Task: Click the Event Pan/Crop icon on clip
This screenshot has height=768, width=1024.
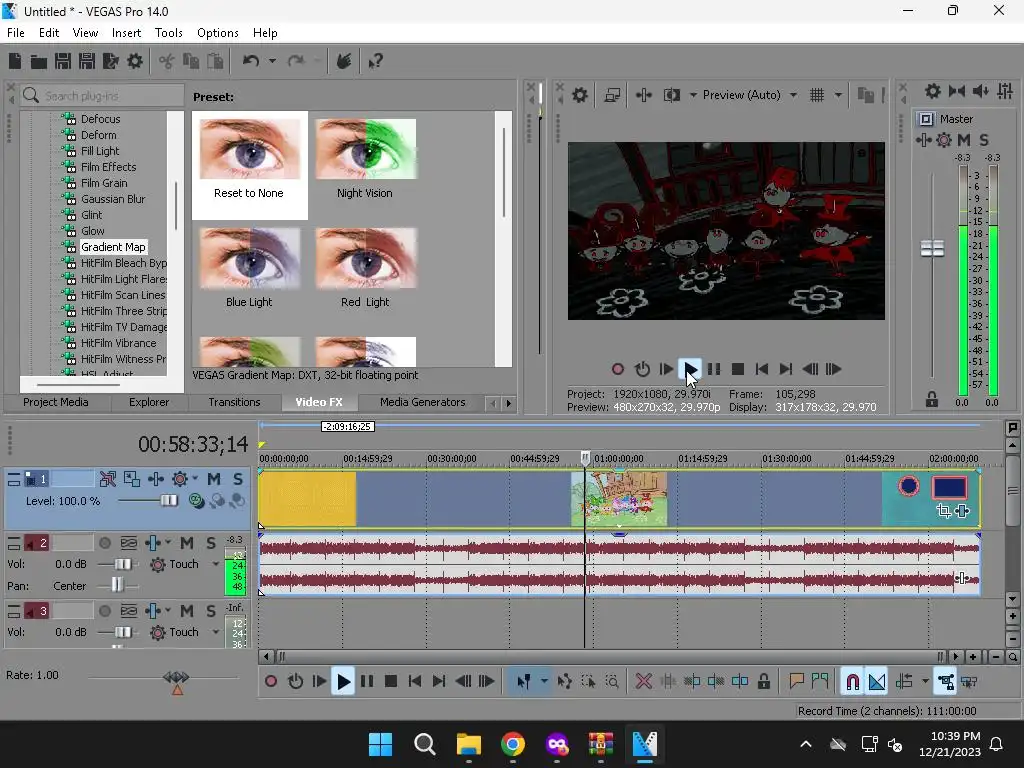Action: pyautogui.click(x=944, y=511)
